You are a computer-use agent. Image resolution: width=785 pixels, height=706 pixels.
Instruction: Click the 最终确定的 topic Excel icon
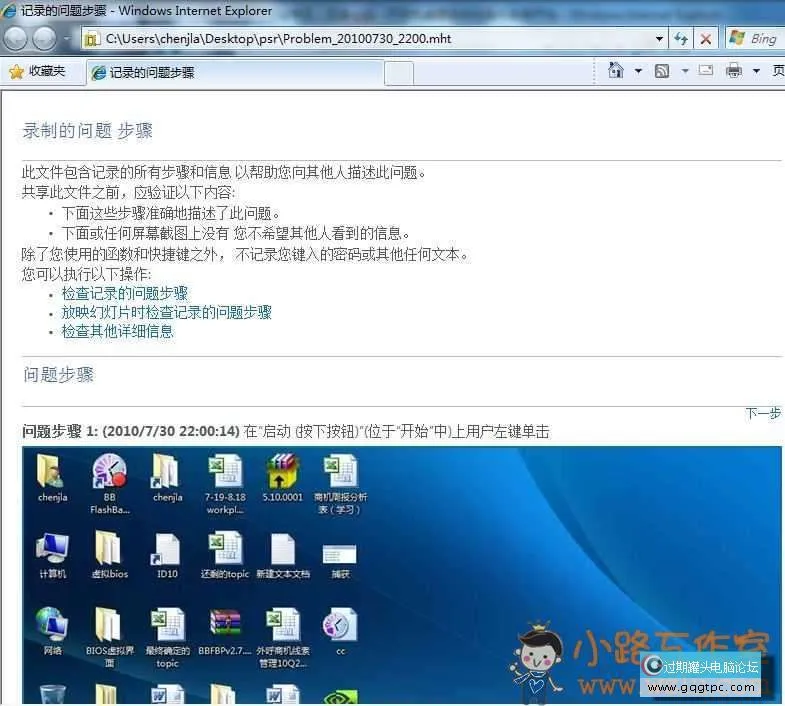[167, 637]
